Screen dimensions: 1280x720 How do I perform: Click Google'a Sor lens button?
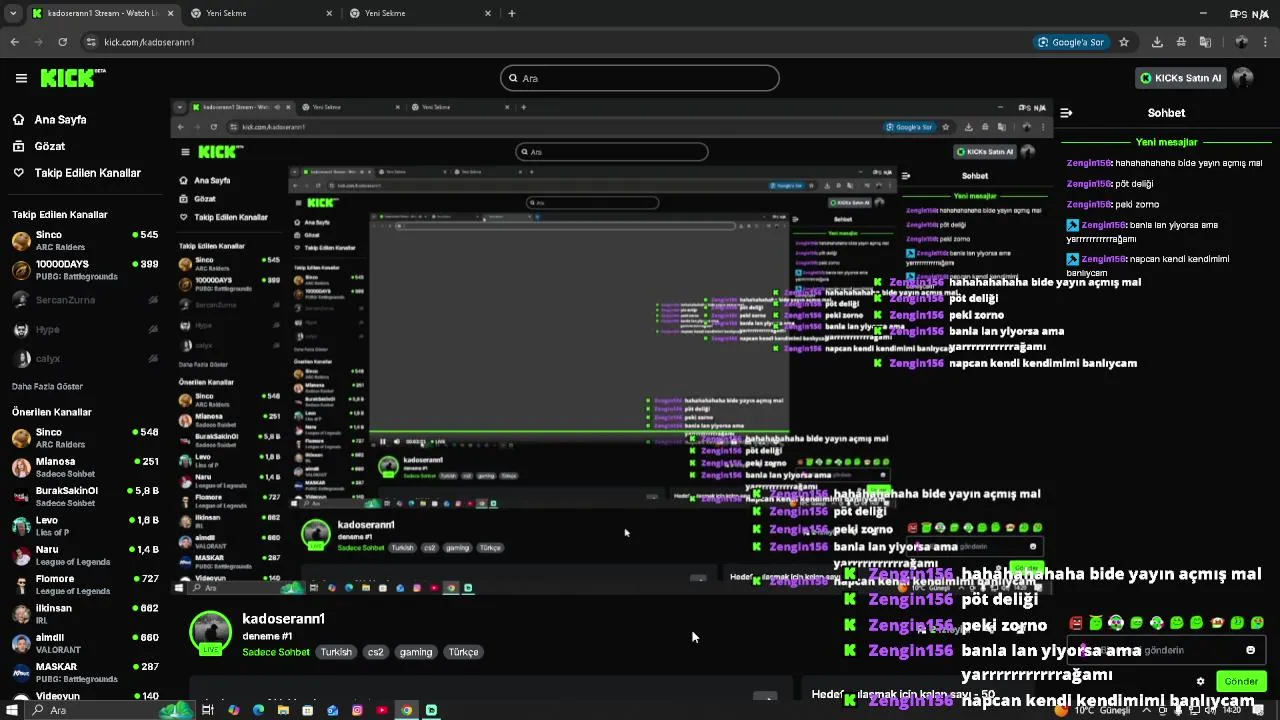point(1071,42)
